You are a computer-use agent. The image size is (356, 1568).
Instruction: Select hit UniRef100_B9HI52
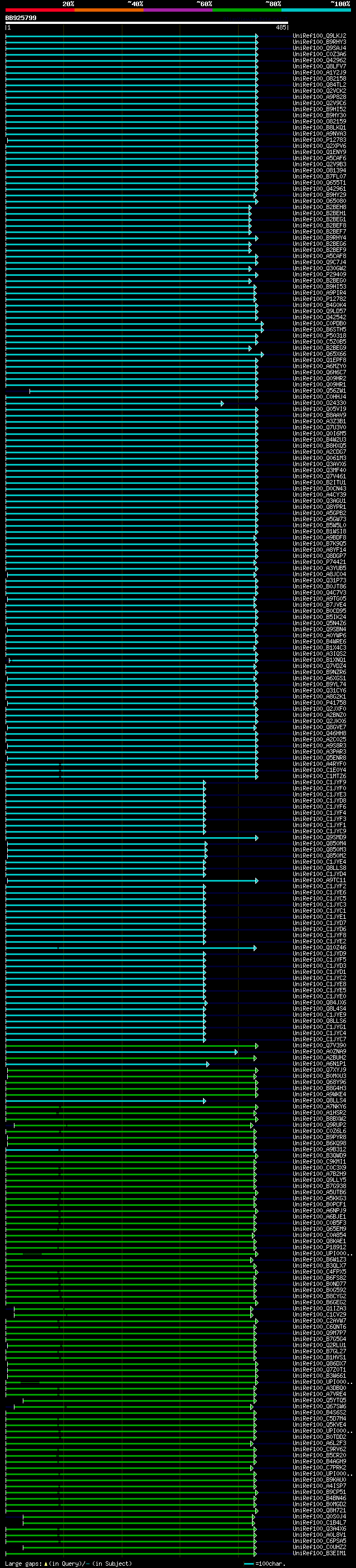319,109
